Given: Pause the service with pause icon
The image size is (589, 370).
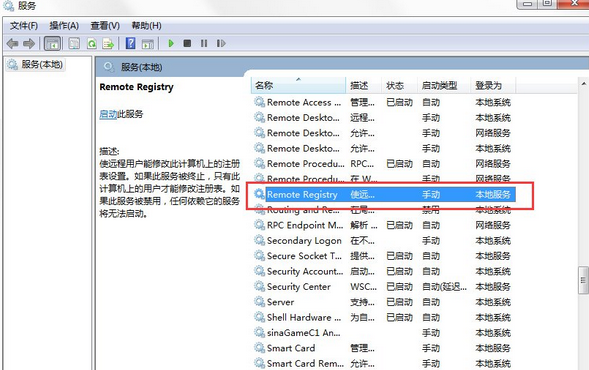Looking at the screenshot, I should click(x=204, y=44).
